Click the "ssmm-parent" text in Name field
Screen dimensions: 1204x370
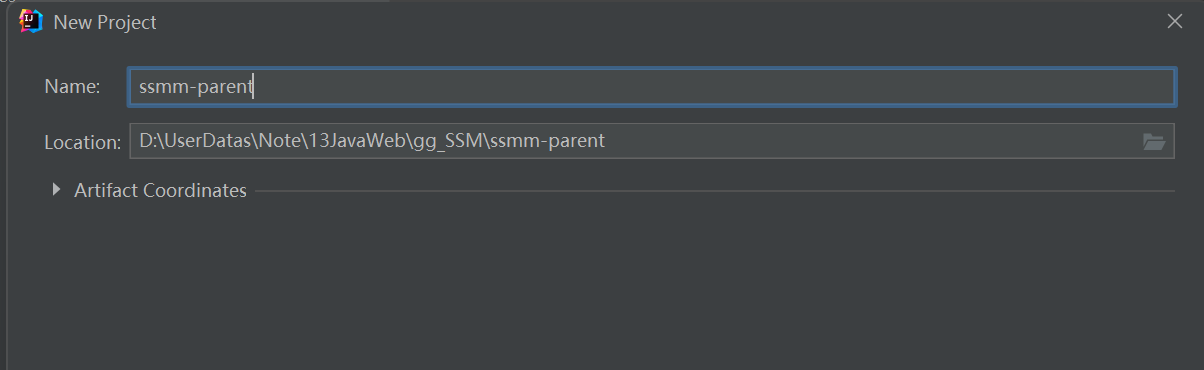pos(196,87)
